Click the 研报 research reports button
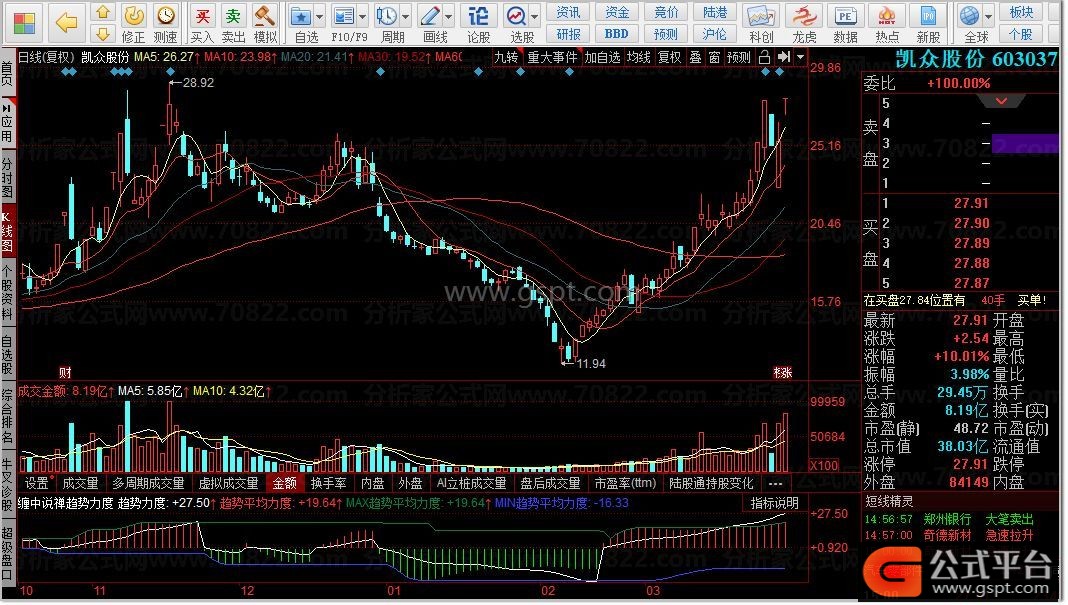The width and height of the screenshot is (1068, 605). click(568, 34)
